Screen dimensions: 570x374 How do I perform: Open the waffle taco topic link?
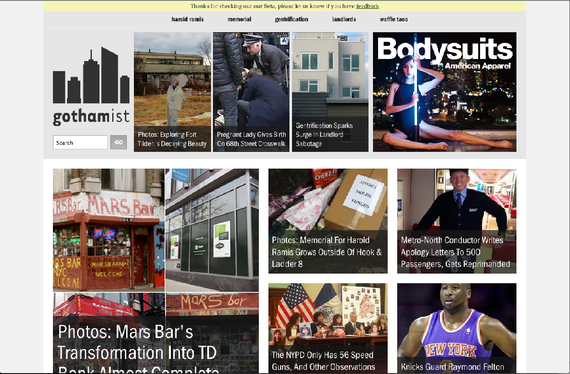pos(394,19)
